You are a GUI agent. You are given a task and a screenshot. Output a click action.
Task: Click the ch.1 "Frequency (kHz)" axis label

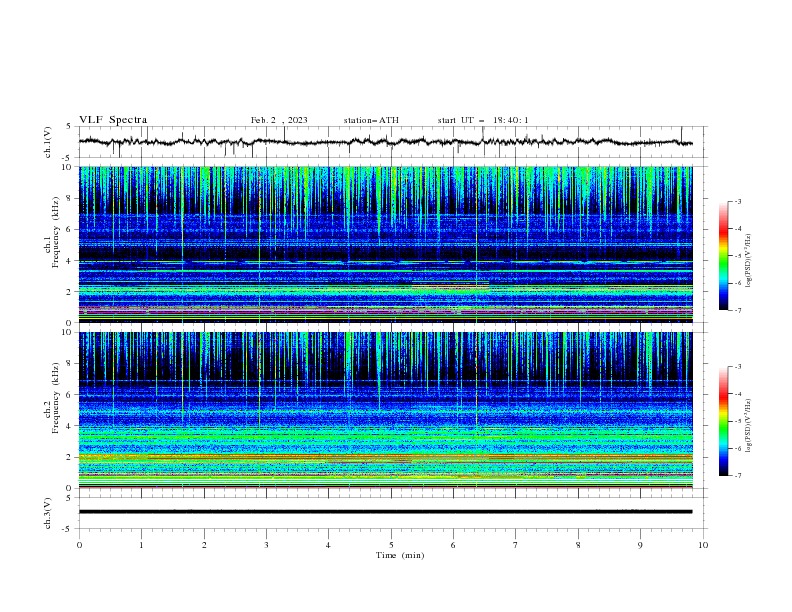point(55,232)
